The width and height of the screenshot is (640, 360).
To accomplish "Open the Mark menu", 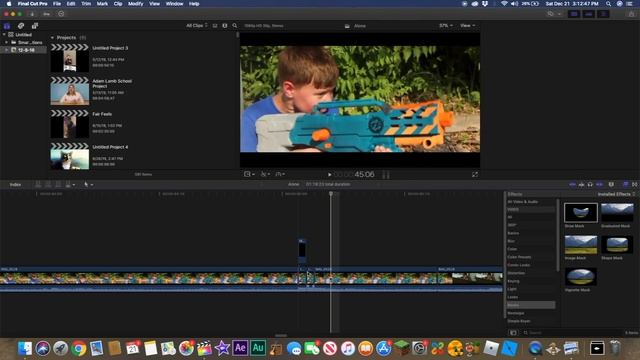I will pyautogui.click(x=102, y=4).
